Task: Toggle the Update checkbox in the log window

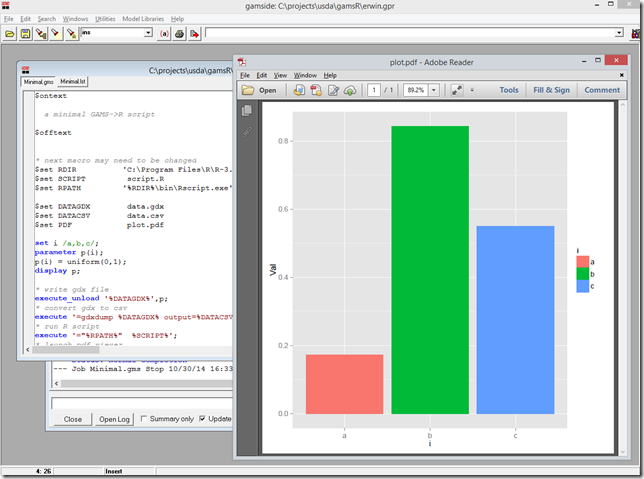Action: click(x=202, y=419)
